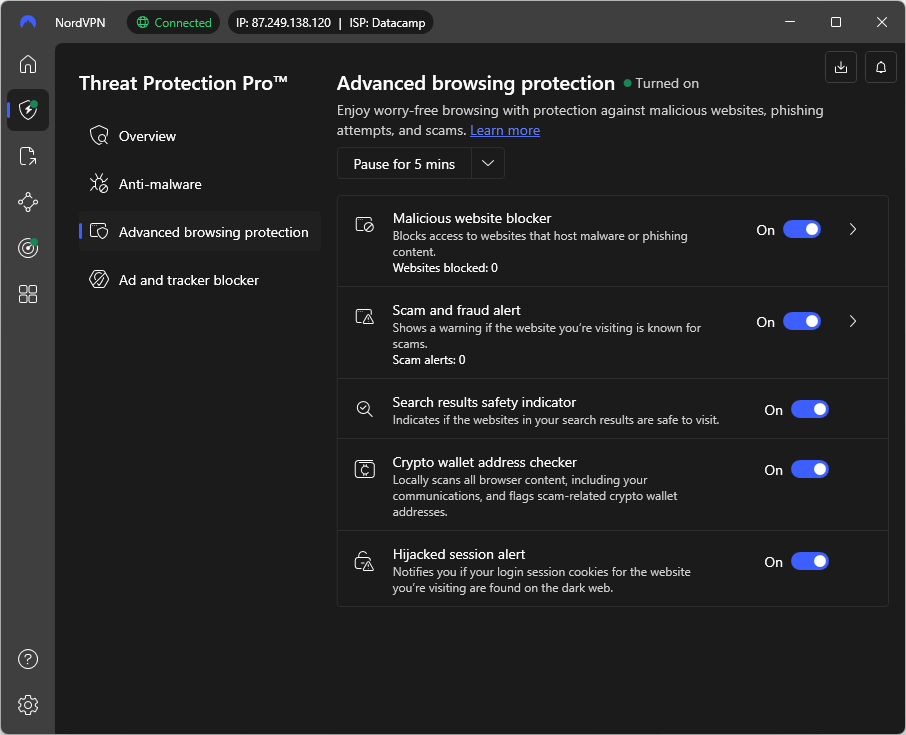
Task: Open the Overview section
Action: click(x=199, y=136)
